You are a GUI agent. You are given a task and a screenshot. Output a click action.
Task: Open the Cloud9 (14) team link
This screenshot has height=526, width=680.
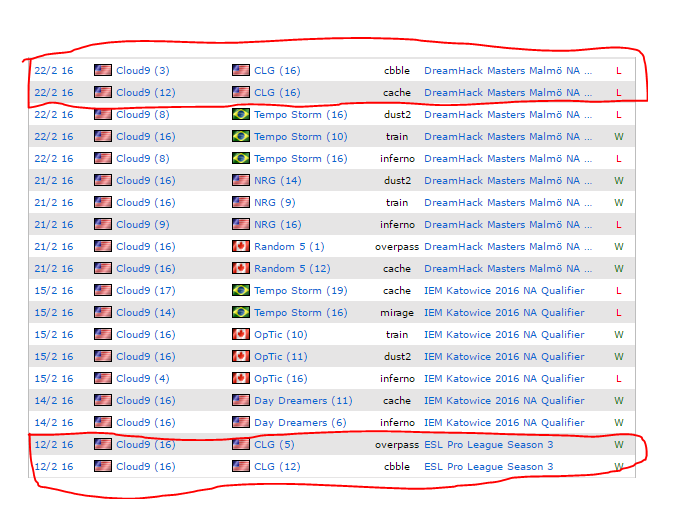(146, 313)
